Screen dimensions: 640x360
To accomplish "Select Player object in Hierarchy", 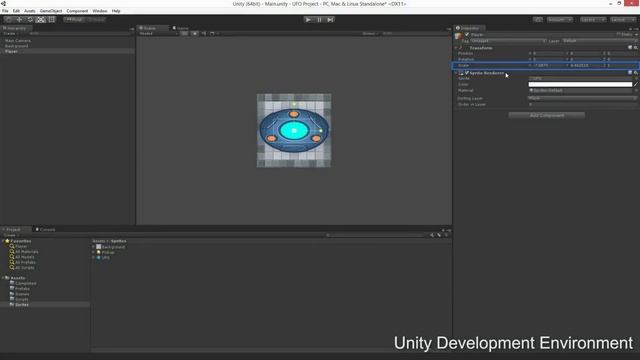I will [x=11, y=51].
